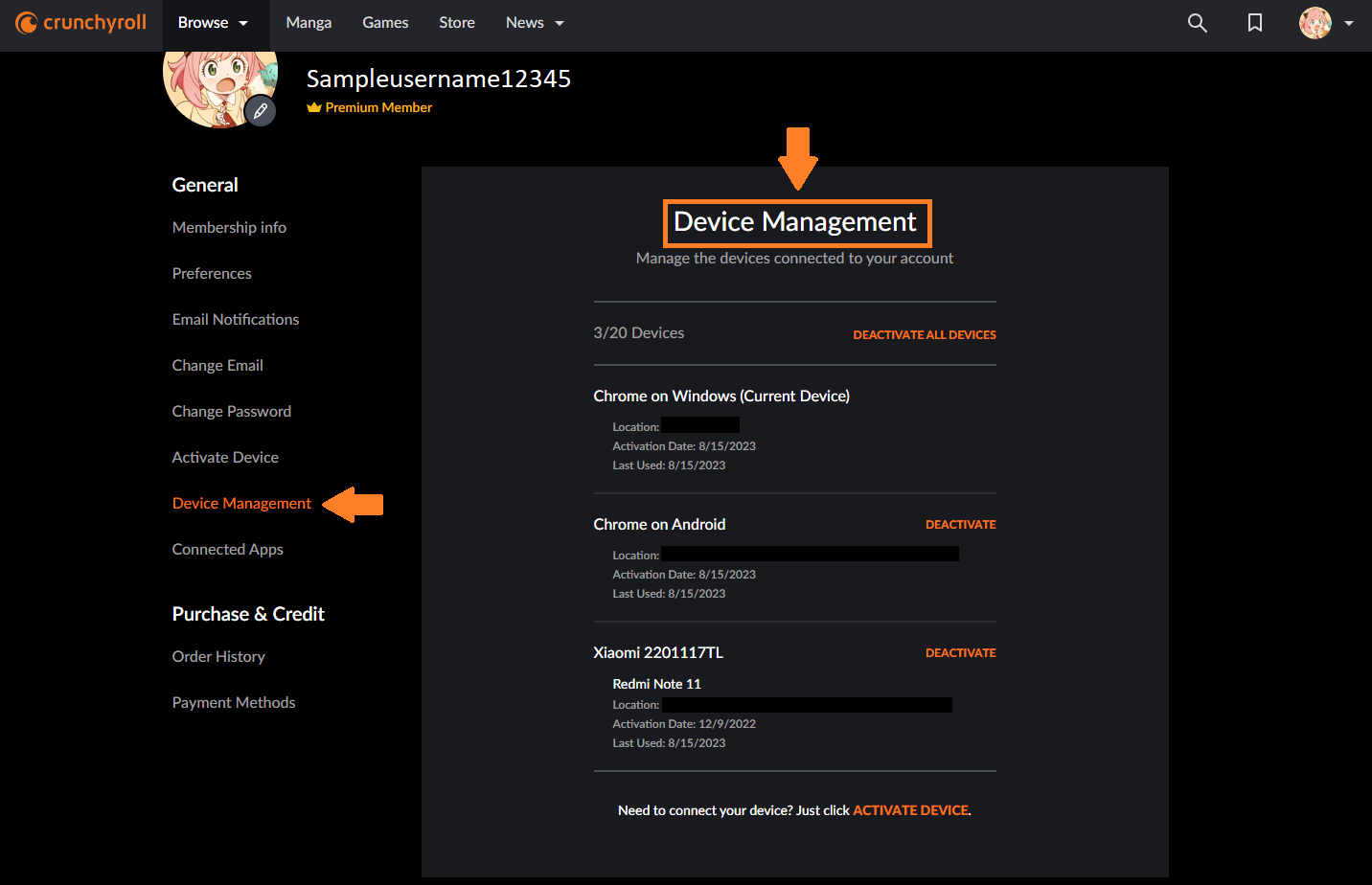The width and height of the screenshot is (1372, 885).
Task: Open the Games nav item
Action: (x=385, y=22)
